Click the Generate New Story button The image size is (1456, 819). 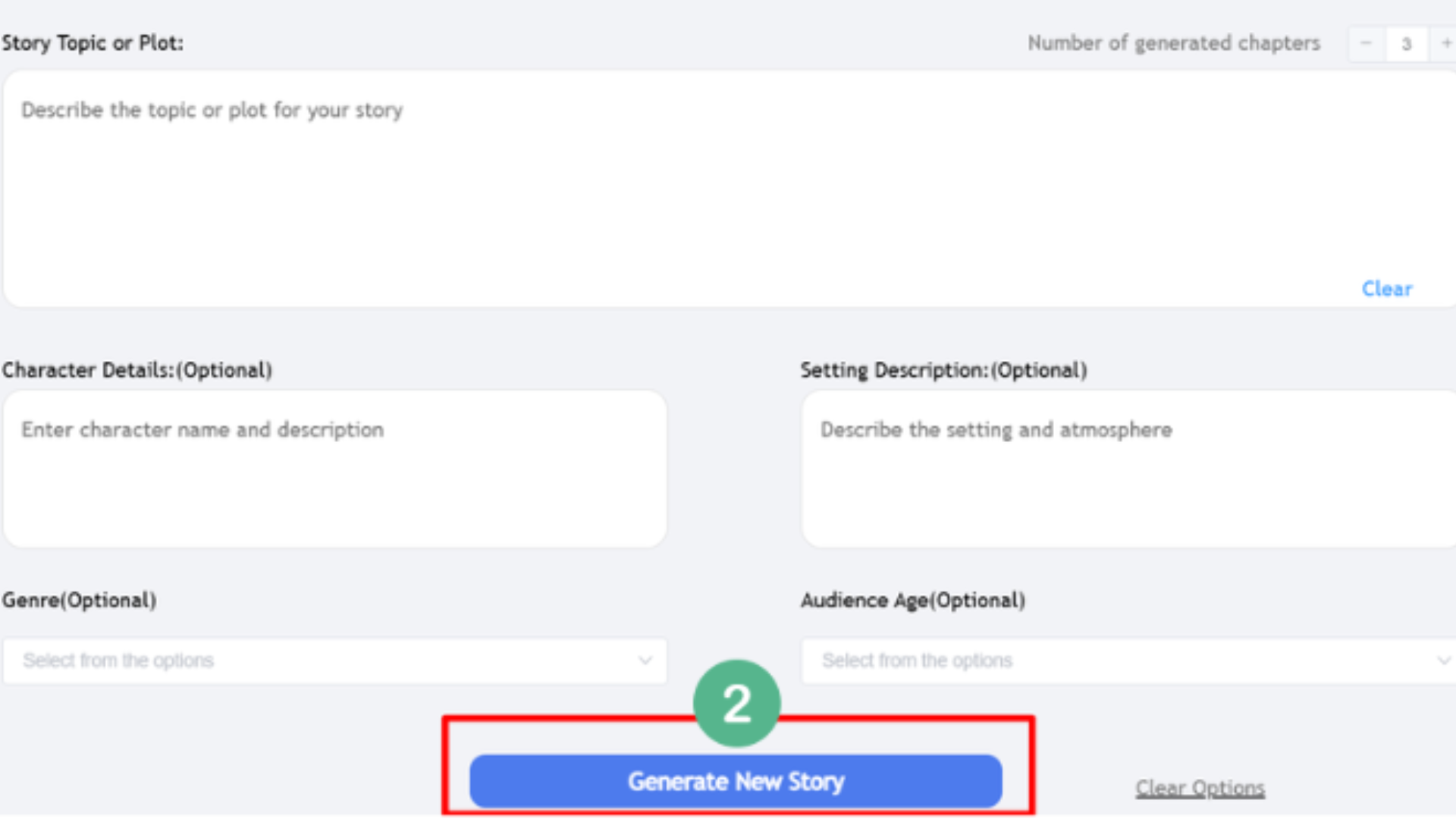coord(736,781)
